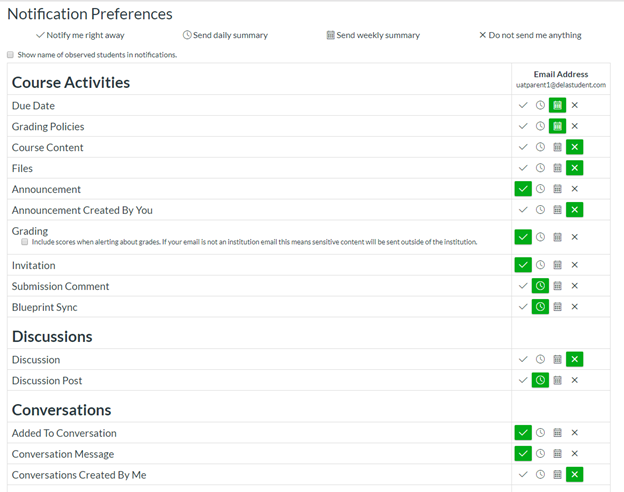The height and width of the screenshot is (492, 624).
Task: Set Conversation Message to daily summary
Action: [x=540, y=454]
